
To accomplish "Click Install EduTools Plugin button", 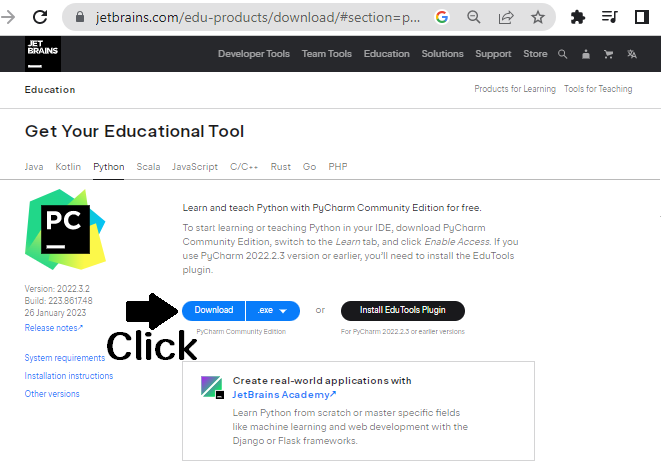I will tap(403, 310).
